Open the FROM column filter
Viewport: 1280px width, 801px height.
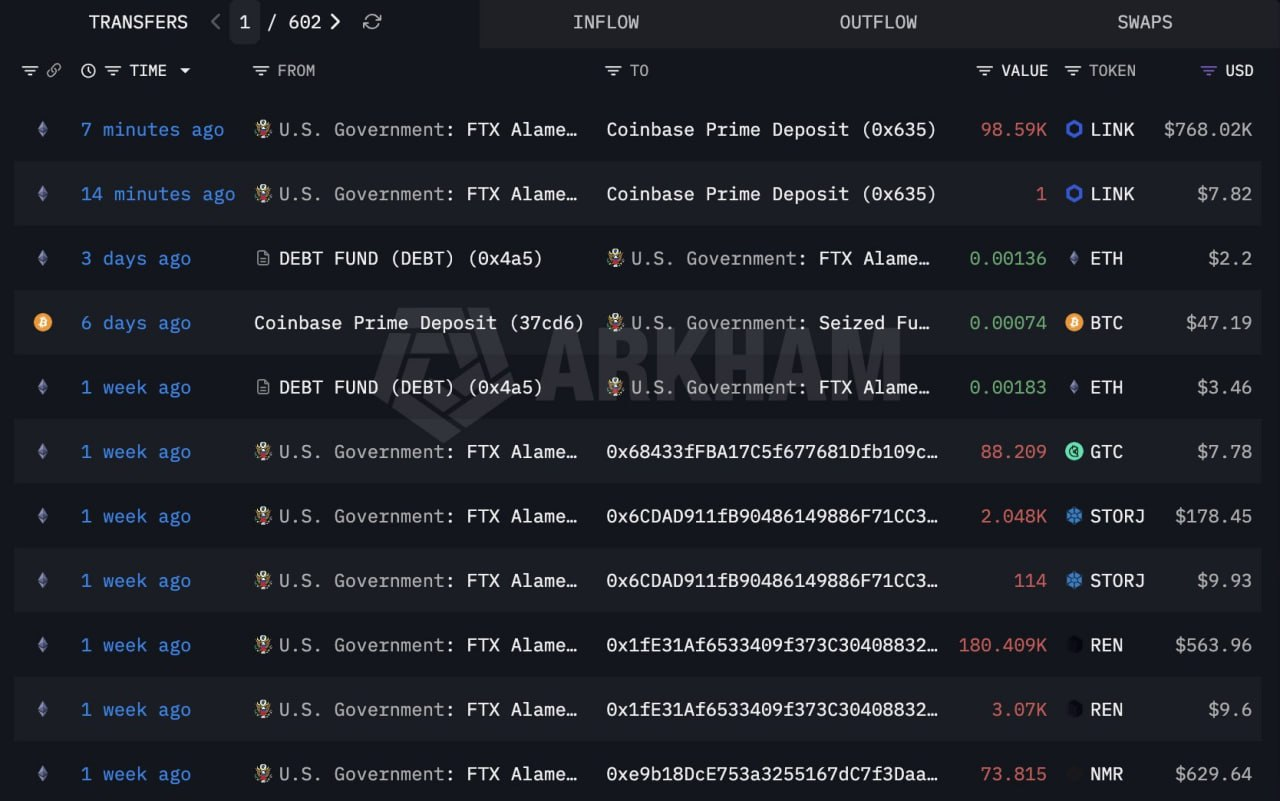point(261,71)
